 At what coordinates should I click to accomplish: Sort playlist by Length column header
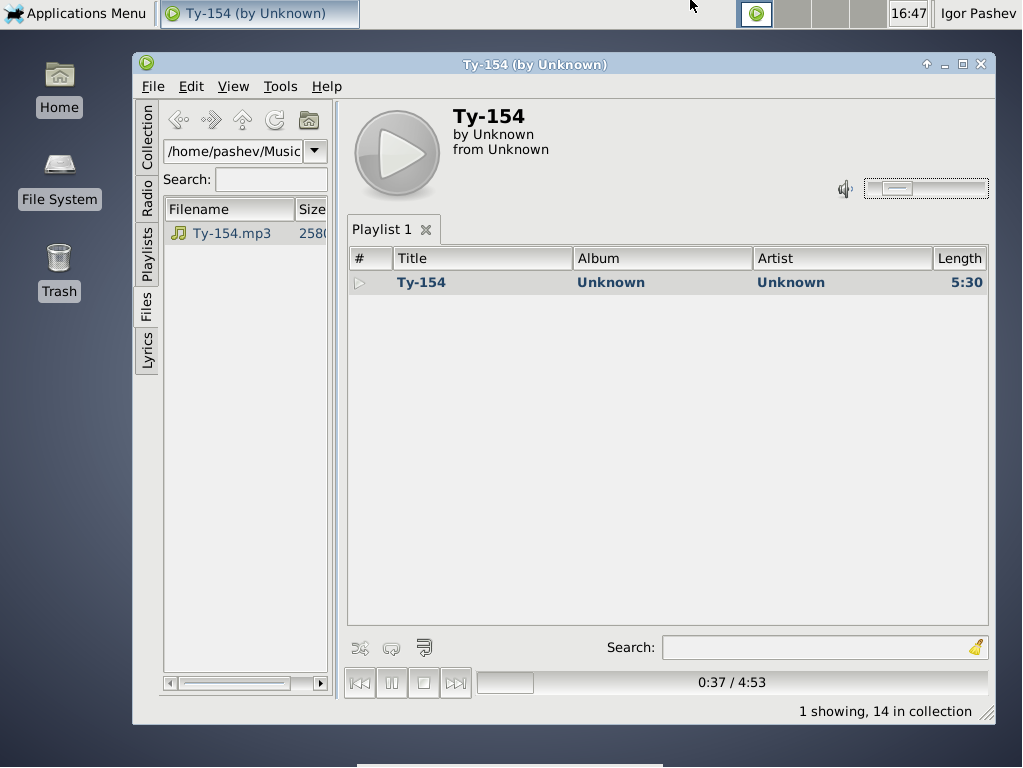[960, 258]
